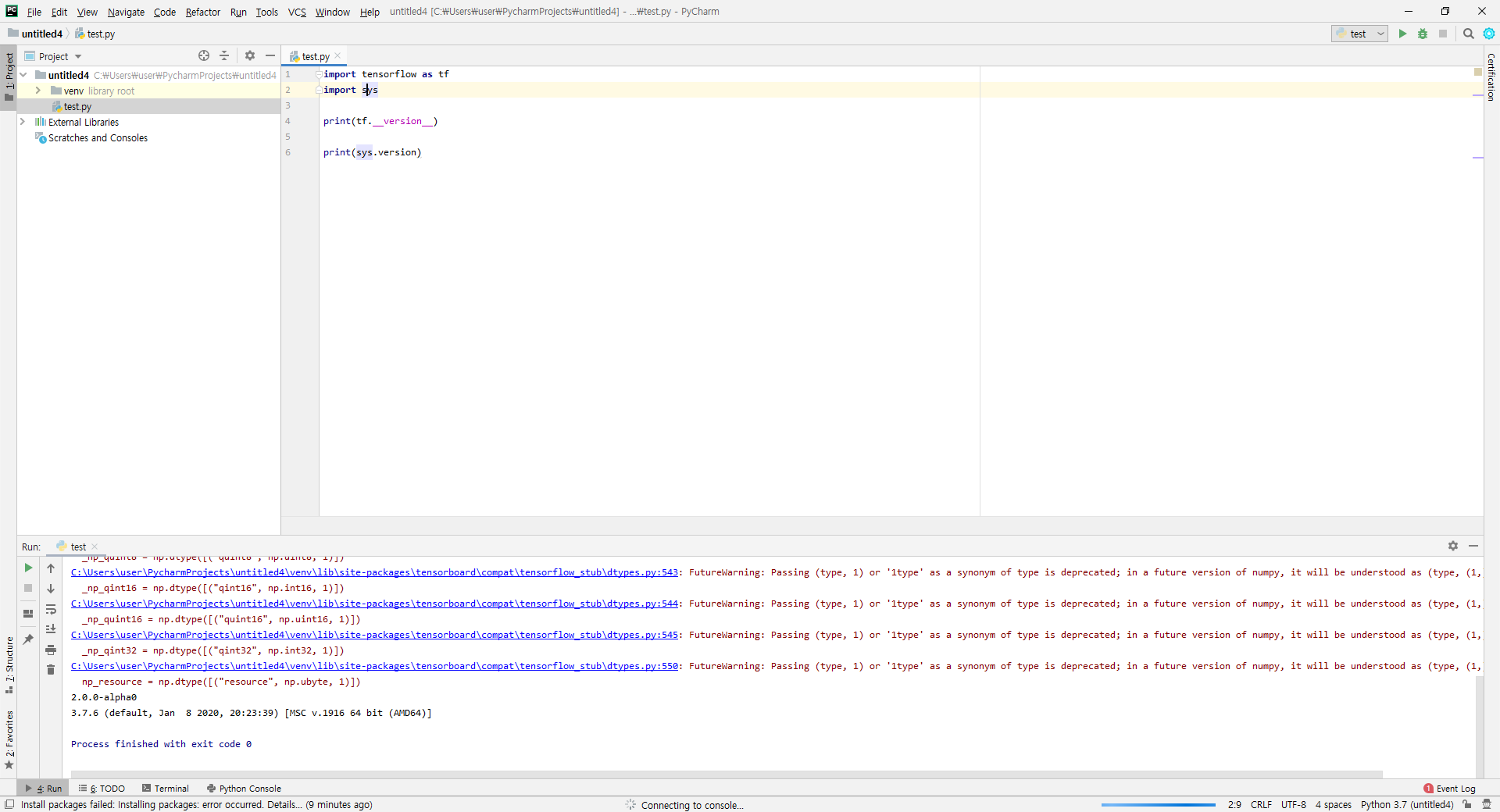Locate current file in Project view (target icon)

coord(204,55)
